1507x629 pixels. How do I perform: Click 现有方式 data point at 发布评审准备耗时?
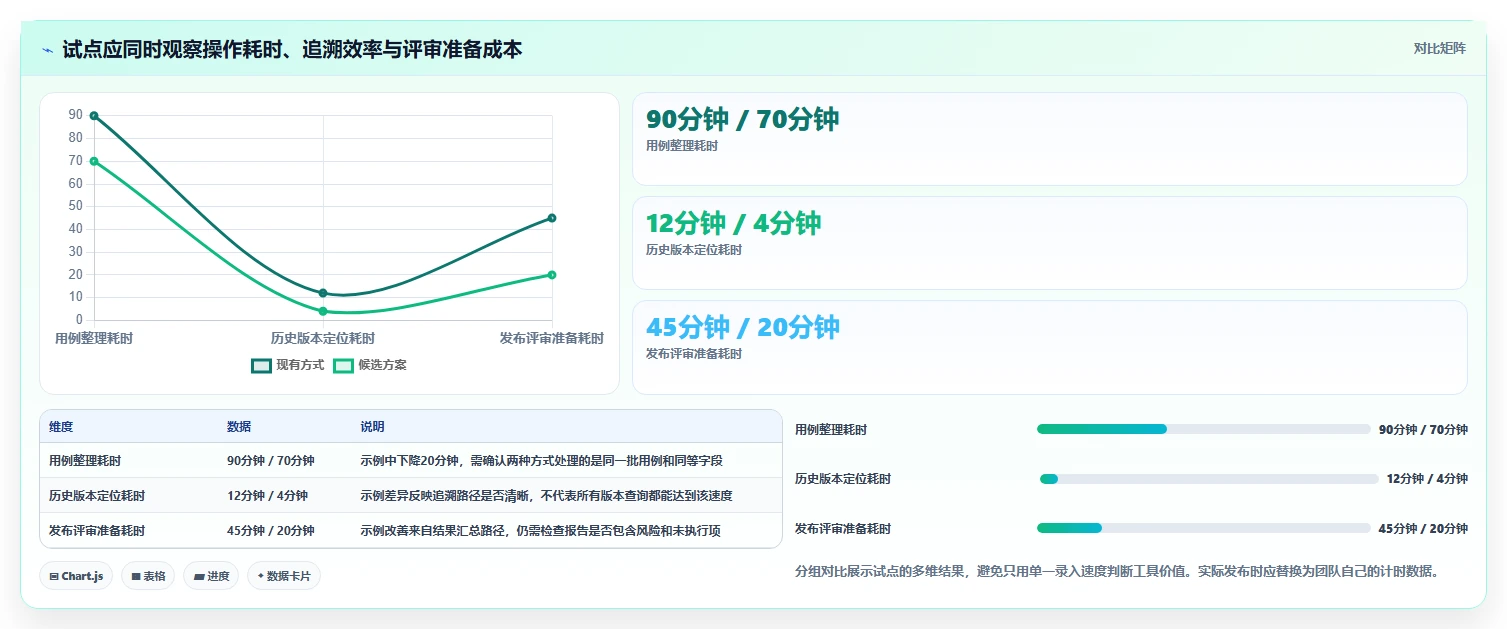(552, 218)
